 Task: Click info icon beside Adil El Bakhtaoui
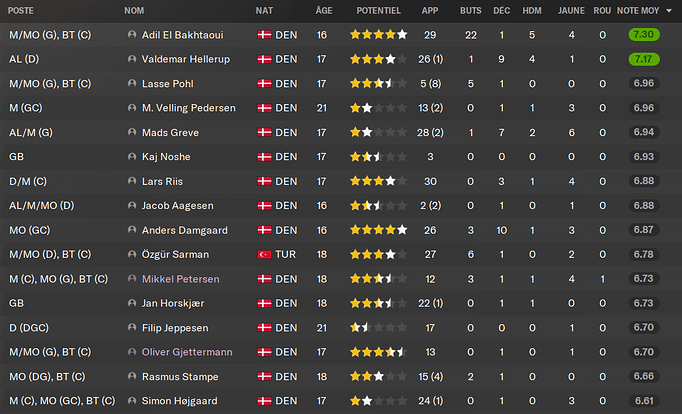point(132,34)
